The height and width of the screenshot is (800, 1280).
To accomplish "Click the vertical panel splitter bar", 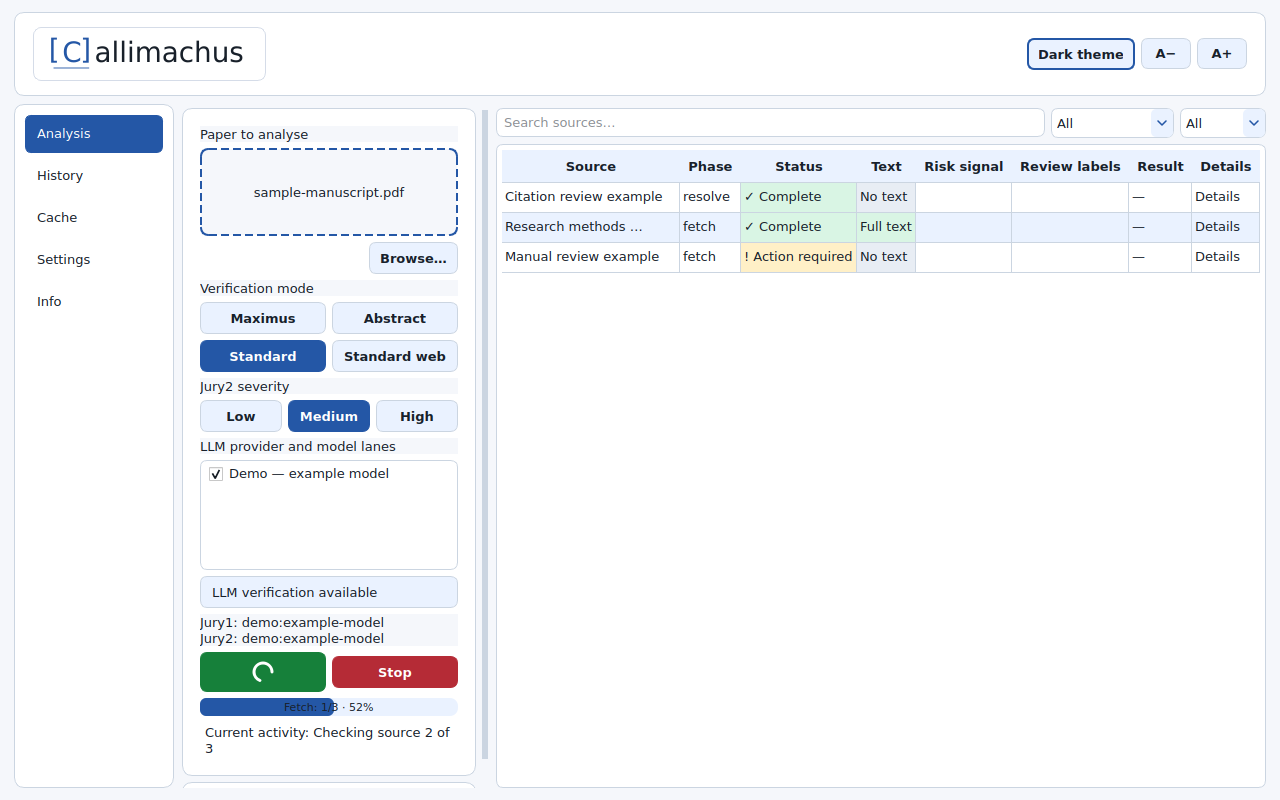I will 485,434.
